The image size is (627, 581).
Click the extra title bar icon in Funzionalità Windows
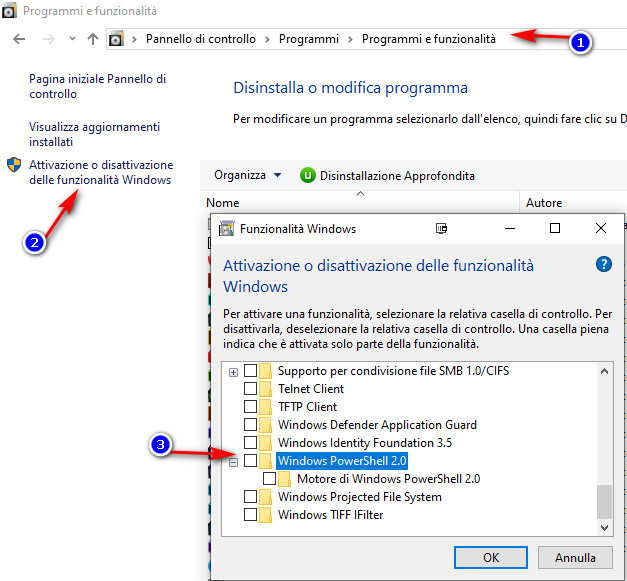coord(441,228)
